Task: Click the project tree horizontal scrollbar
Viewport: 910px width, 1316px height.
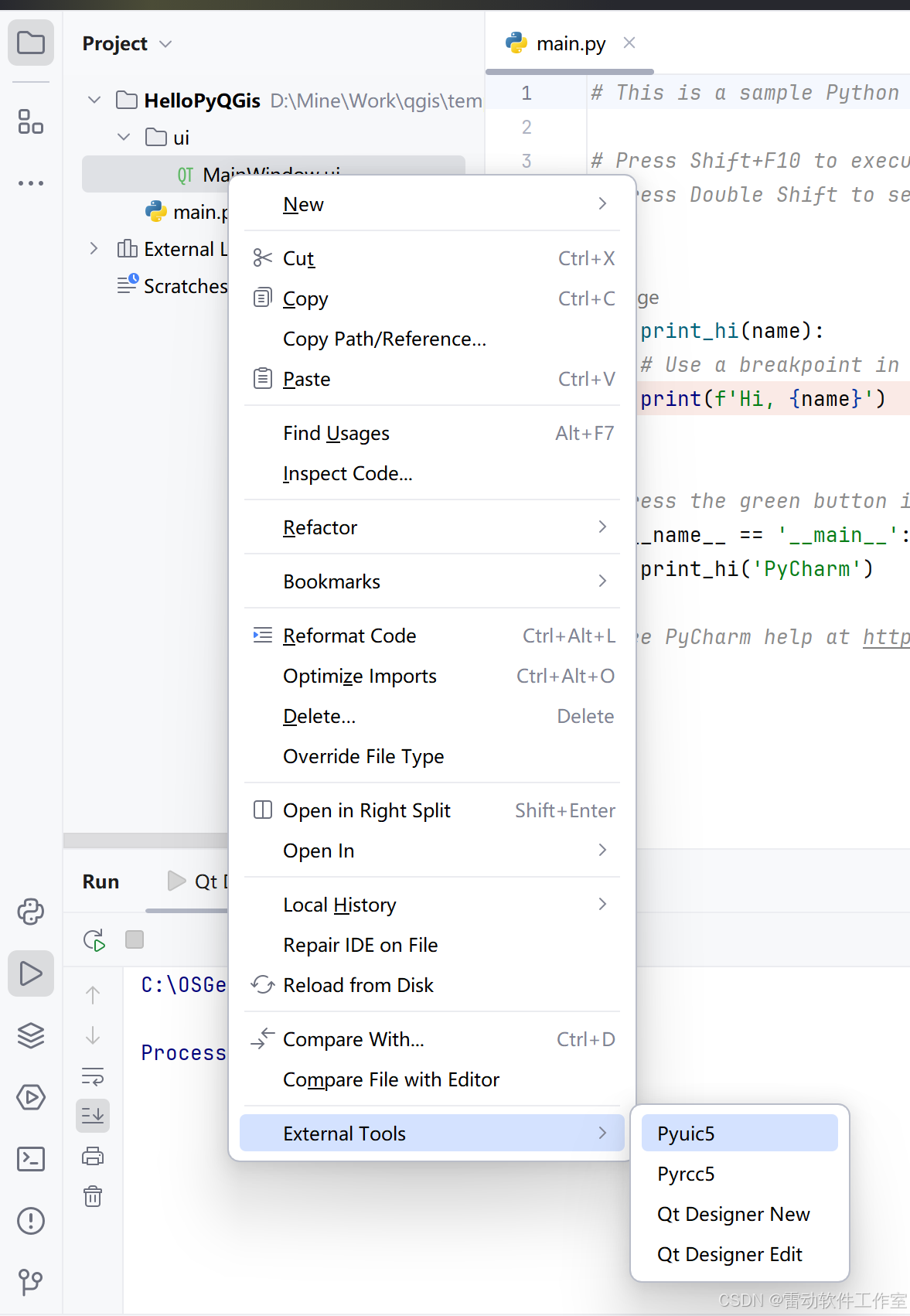Action: [145, 840]
